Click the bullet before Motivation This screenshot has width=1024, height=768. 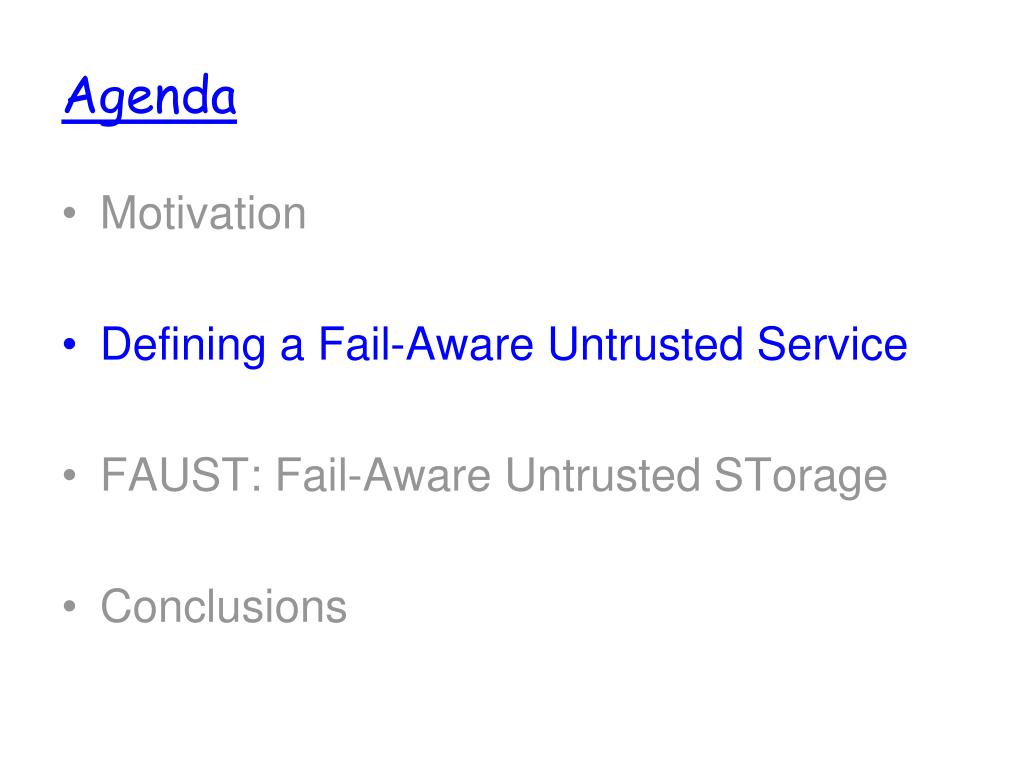tap(70, 213)
